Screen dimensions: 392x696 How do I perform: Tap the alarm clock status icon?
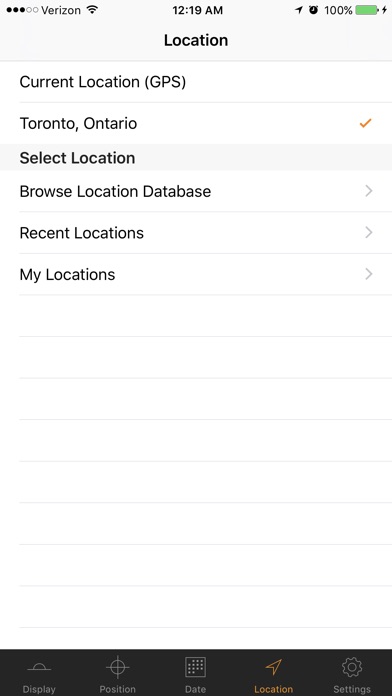coord(314,10)
